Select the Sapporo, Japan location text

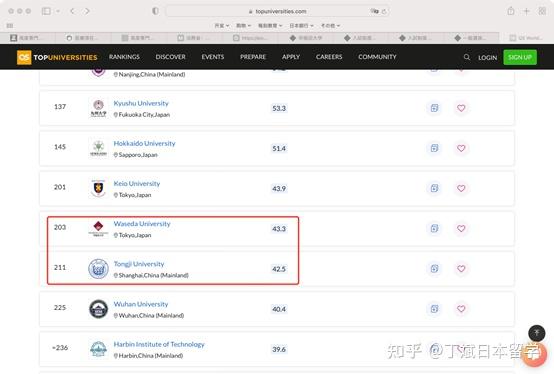138,155
